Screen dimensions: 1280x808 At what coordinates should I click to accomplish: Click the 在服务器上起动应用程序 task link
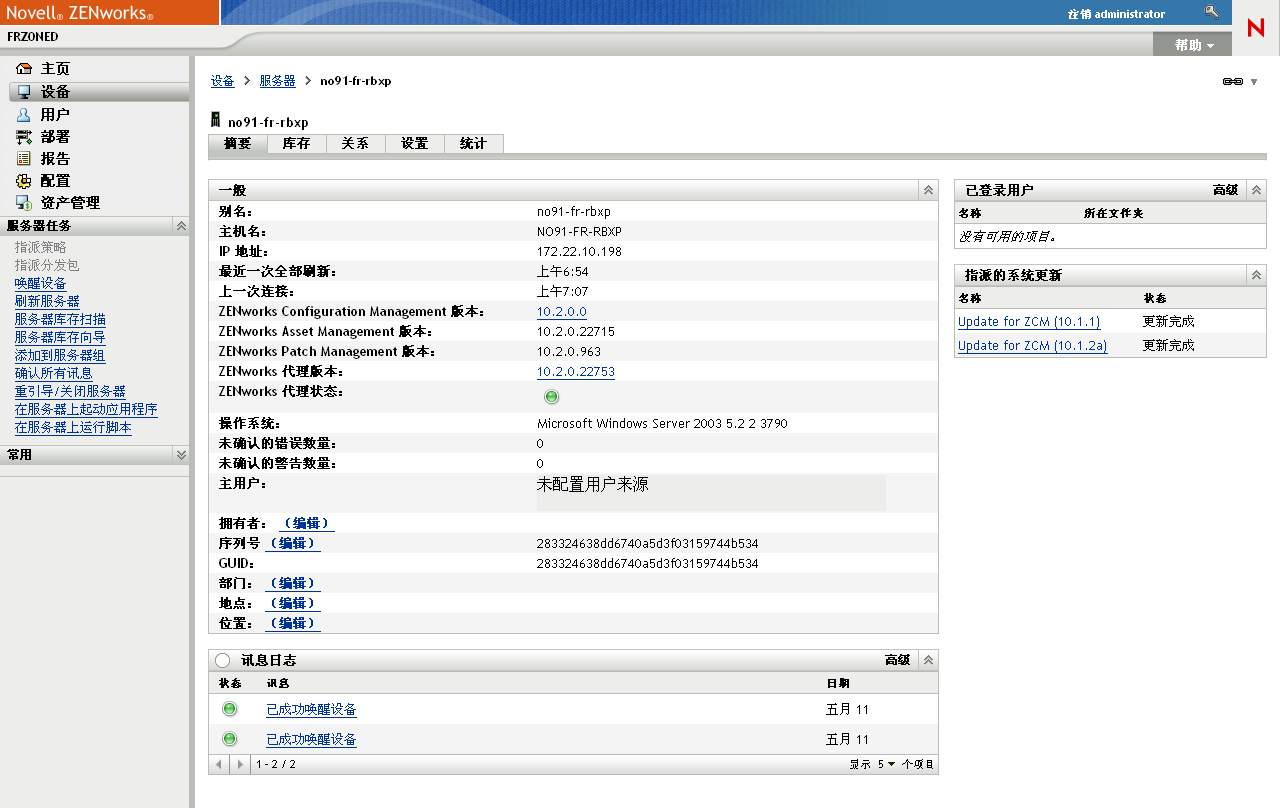86,410
